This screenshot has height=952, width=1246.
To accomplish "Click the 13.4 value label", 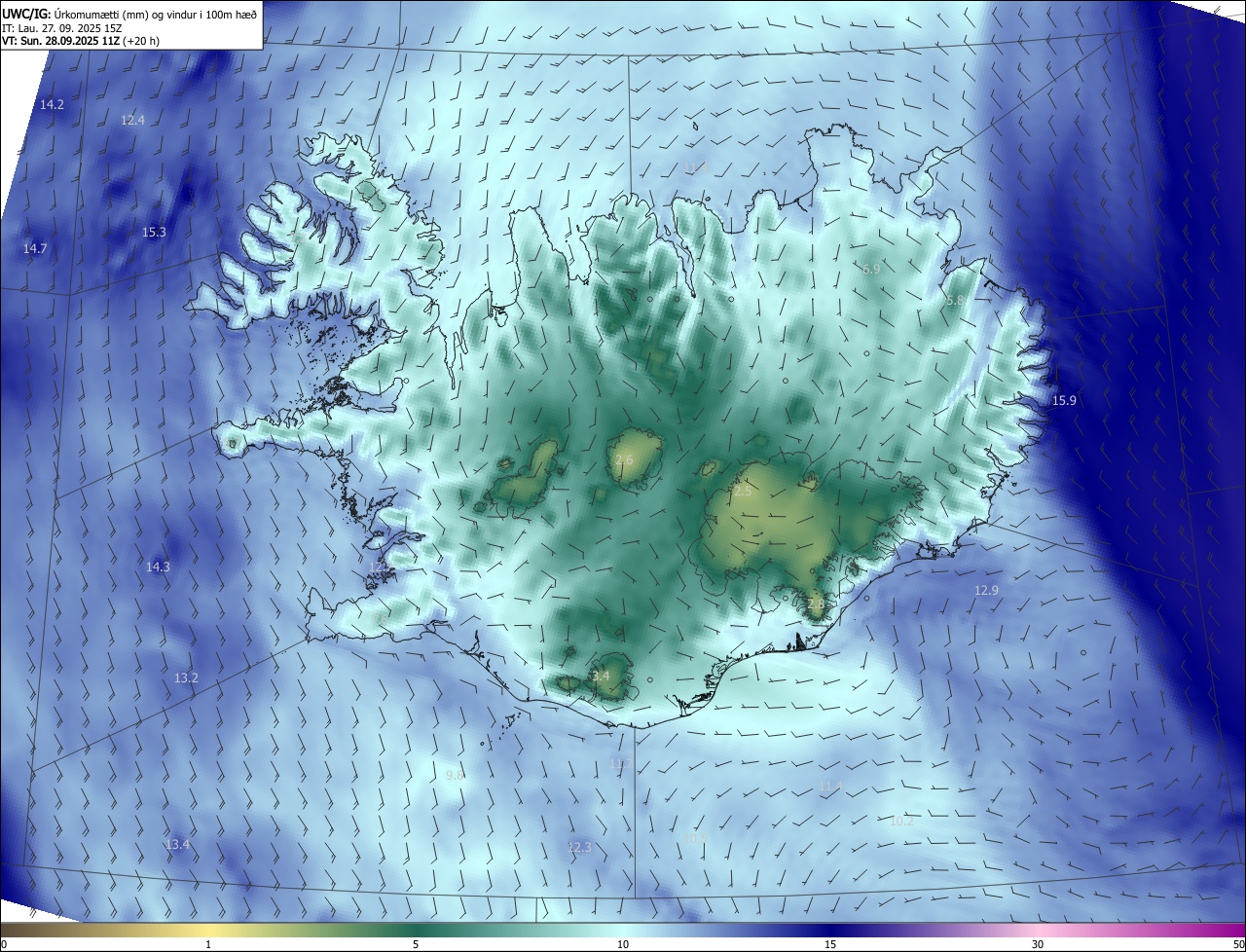I will pyautogui.click(x=177, y=845).
